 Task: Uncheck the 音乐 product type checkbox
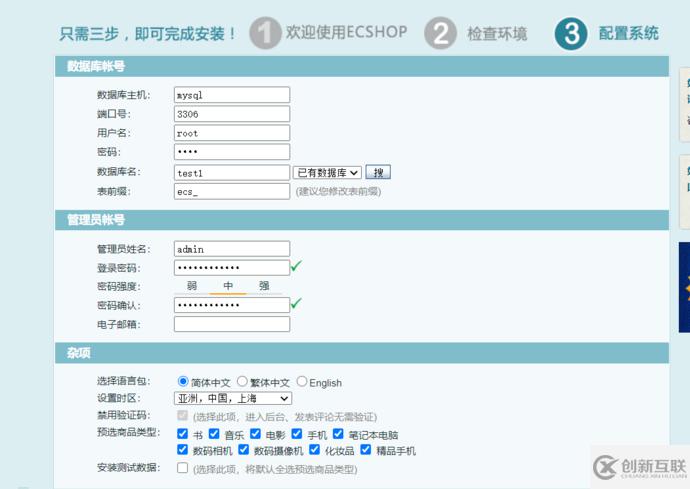tap(214, 434)
